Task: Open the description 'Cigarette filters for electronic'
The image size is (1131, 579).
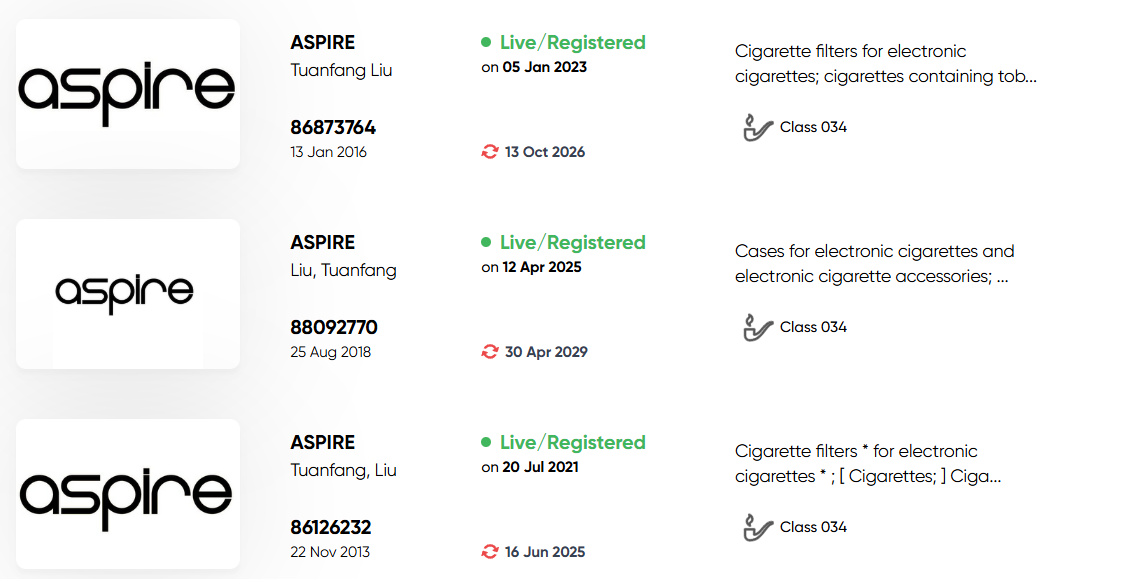Action: [x=886, y=64]
